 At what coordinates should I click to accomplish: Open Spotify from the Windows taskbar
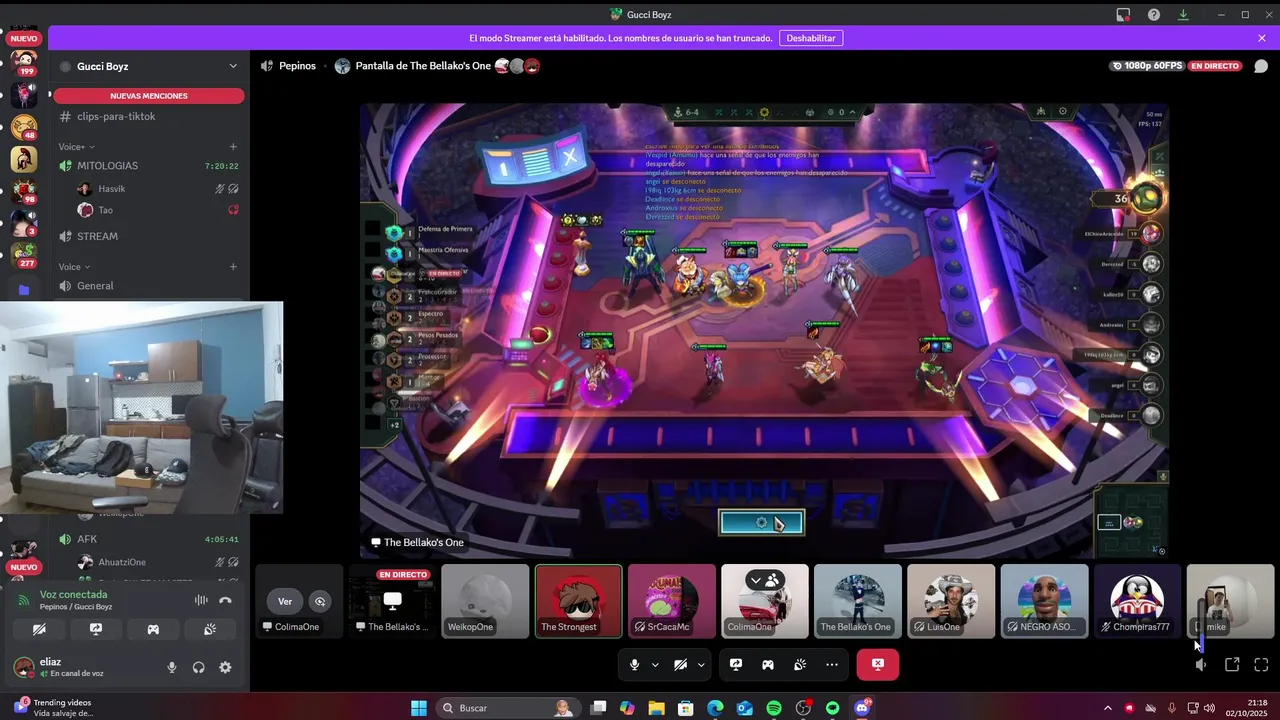774,708
